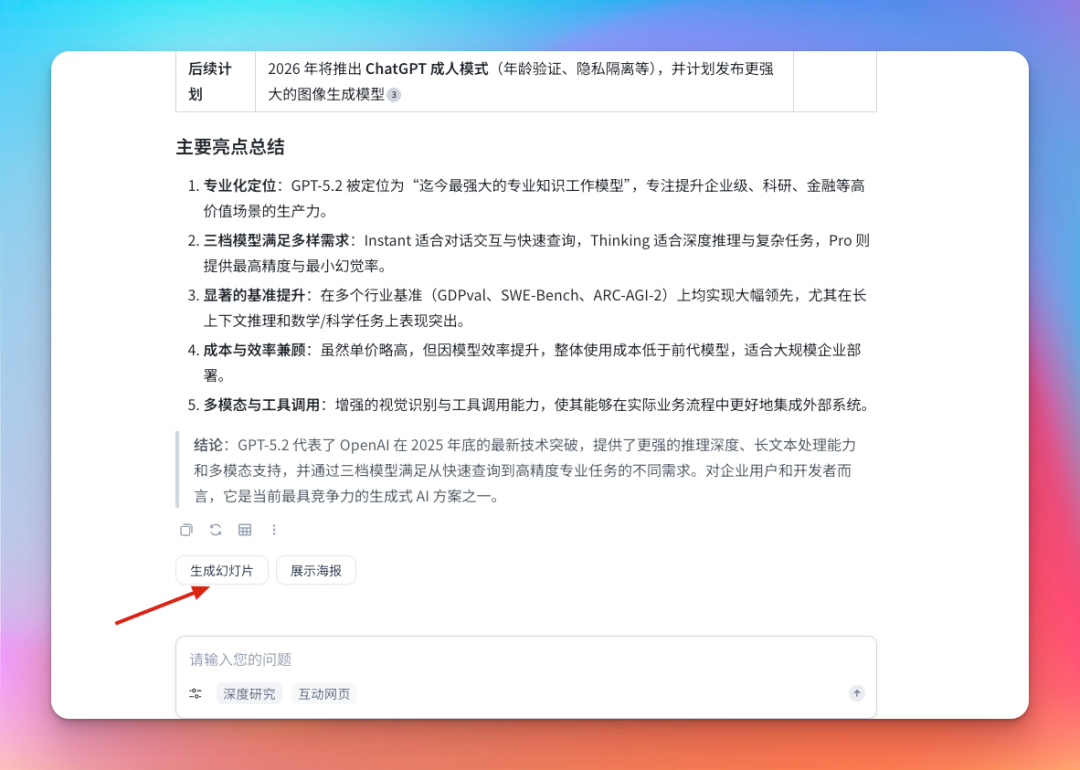Toggle the 深度研究 mode chip
1080x770 pixels.
click(x=249, y=694)
